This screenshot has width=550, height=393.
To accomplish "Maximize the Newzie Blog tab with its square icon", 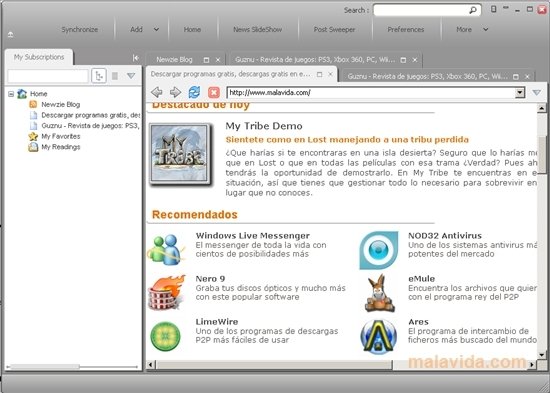I will (x=206, y=60).
